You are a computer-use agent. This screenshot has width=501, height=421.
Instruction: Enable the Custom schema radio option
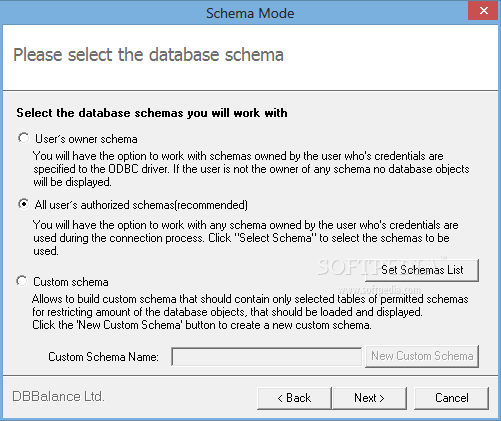tap(22, 281)
